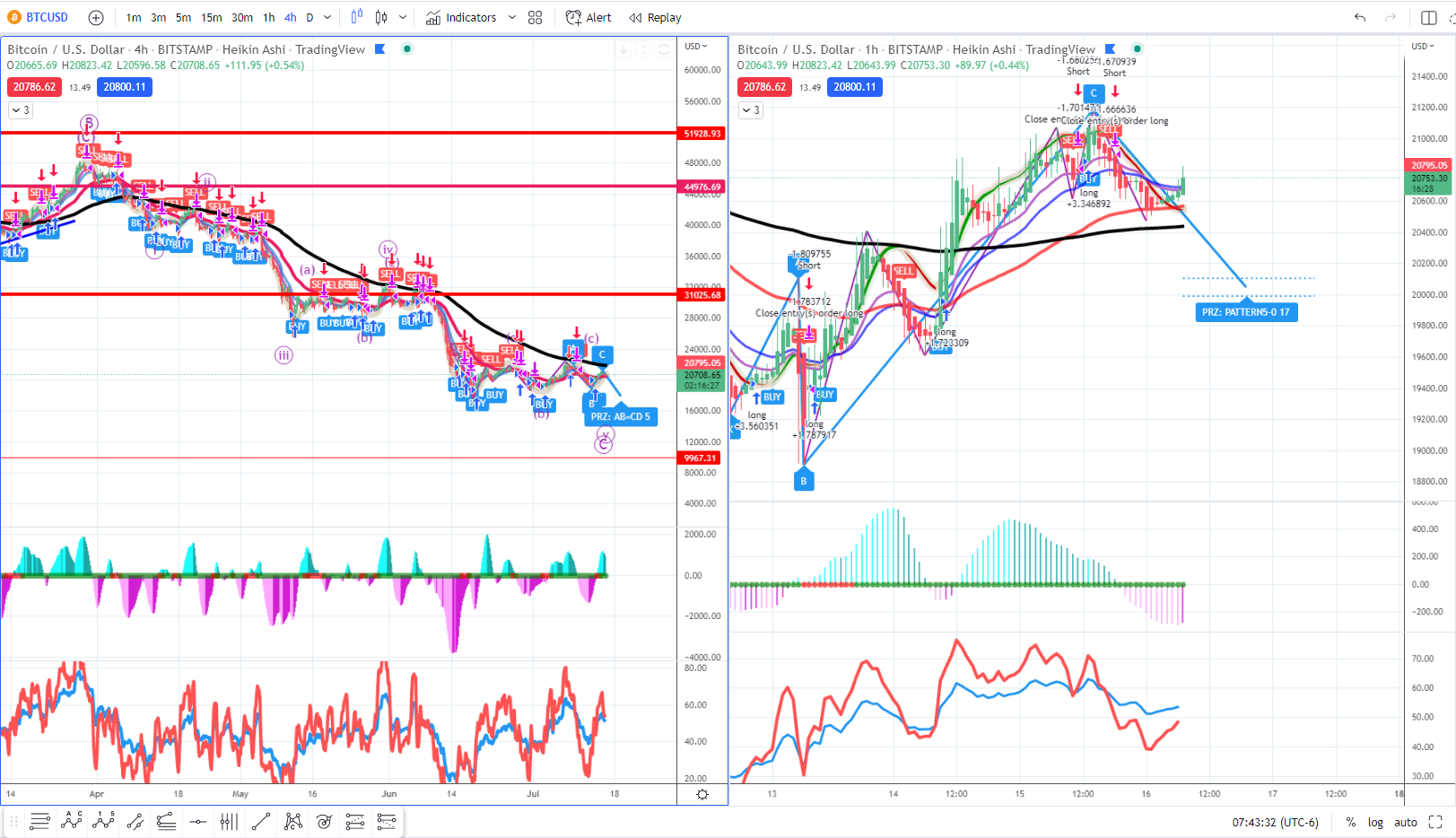Image resolution: width=1456 pixels, height=838 pixels.
Task: Select the blue hollow candles chart style icon
Action: tap(357, 17)
